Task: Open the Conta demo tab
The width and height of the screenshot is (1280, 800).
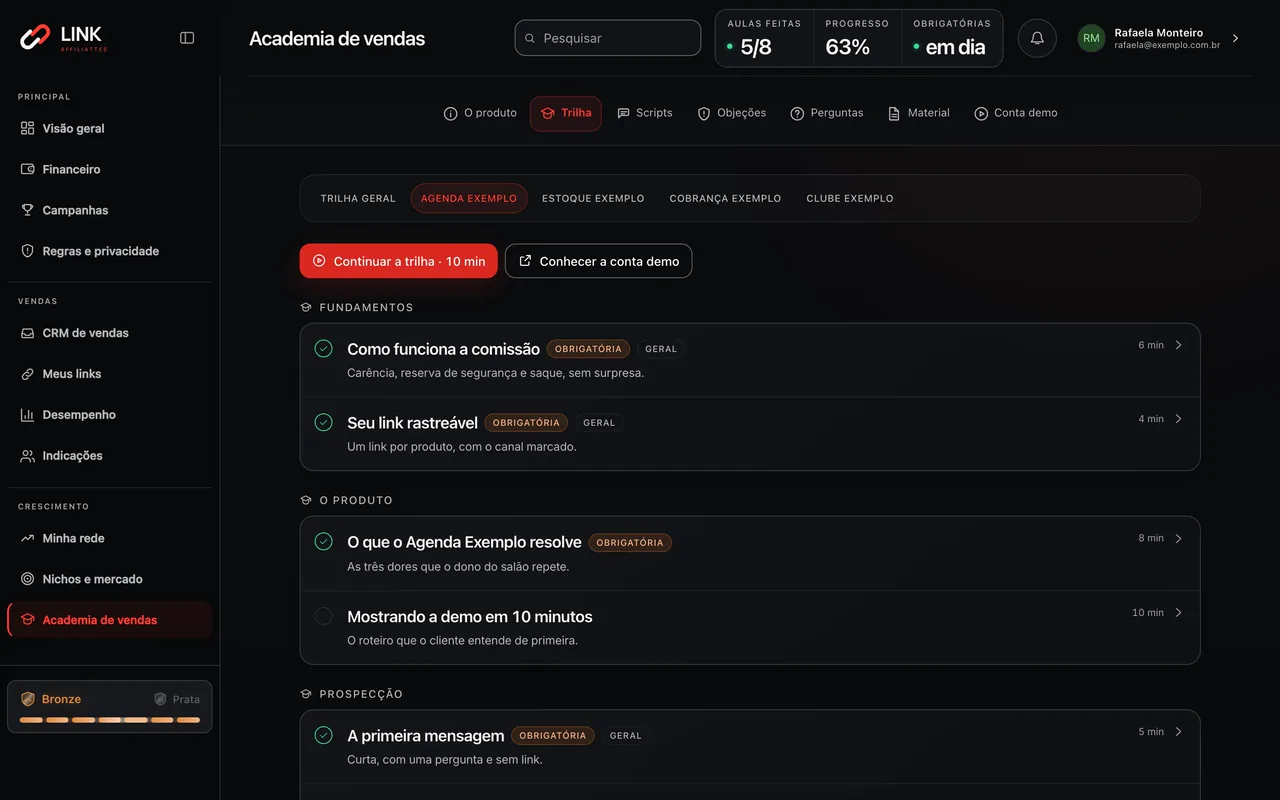Action: click(x=1016, y=113)
